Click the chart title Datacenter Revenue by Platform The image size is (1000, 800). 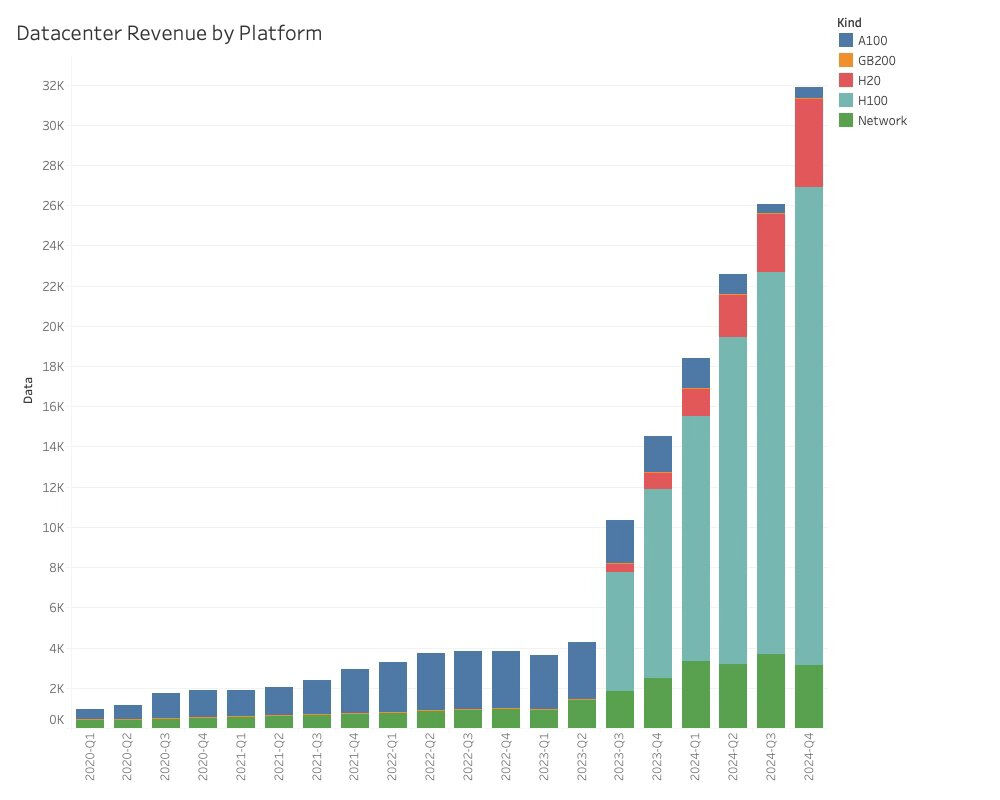[x=169, y=33]
